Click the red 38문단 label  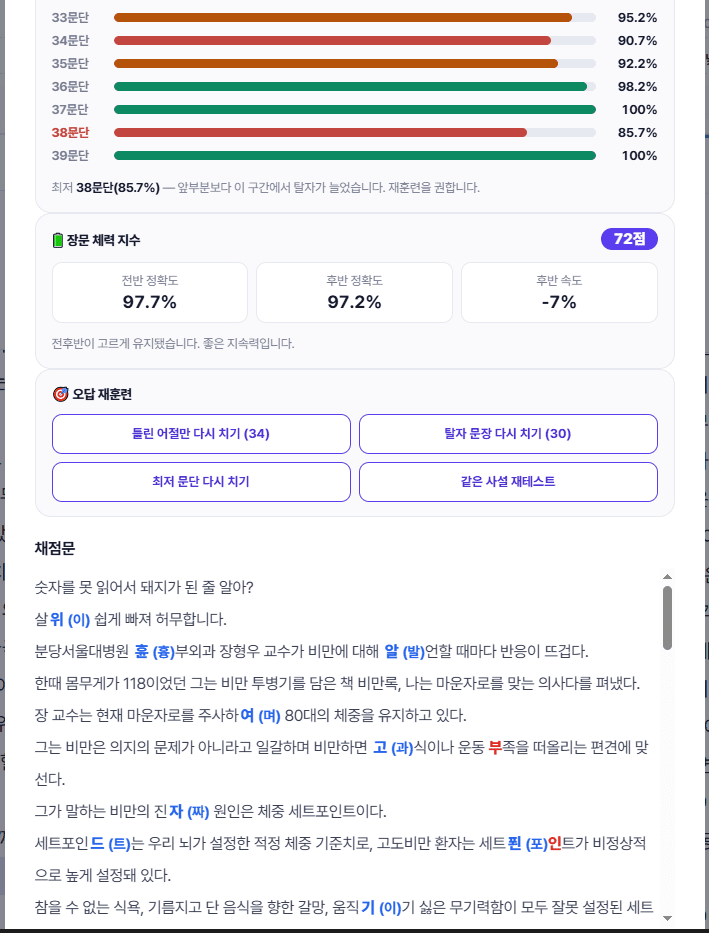click(x=70, y=133)
